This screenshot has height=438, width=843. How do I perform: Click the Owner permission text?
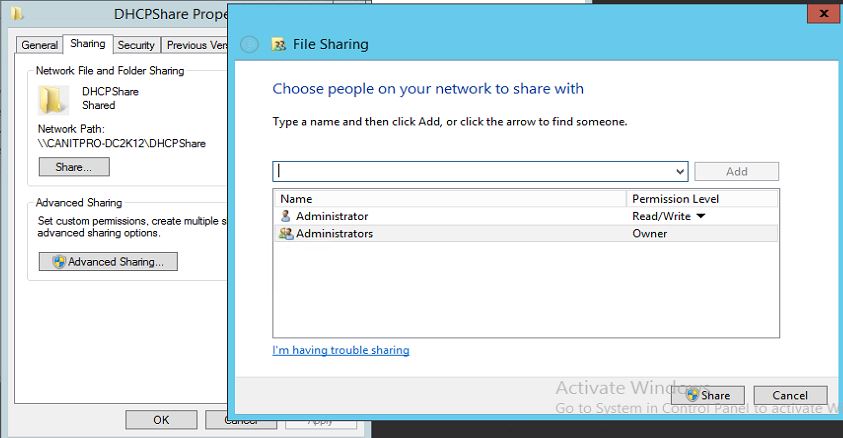pos(649,234)
